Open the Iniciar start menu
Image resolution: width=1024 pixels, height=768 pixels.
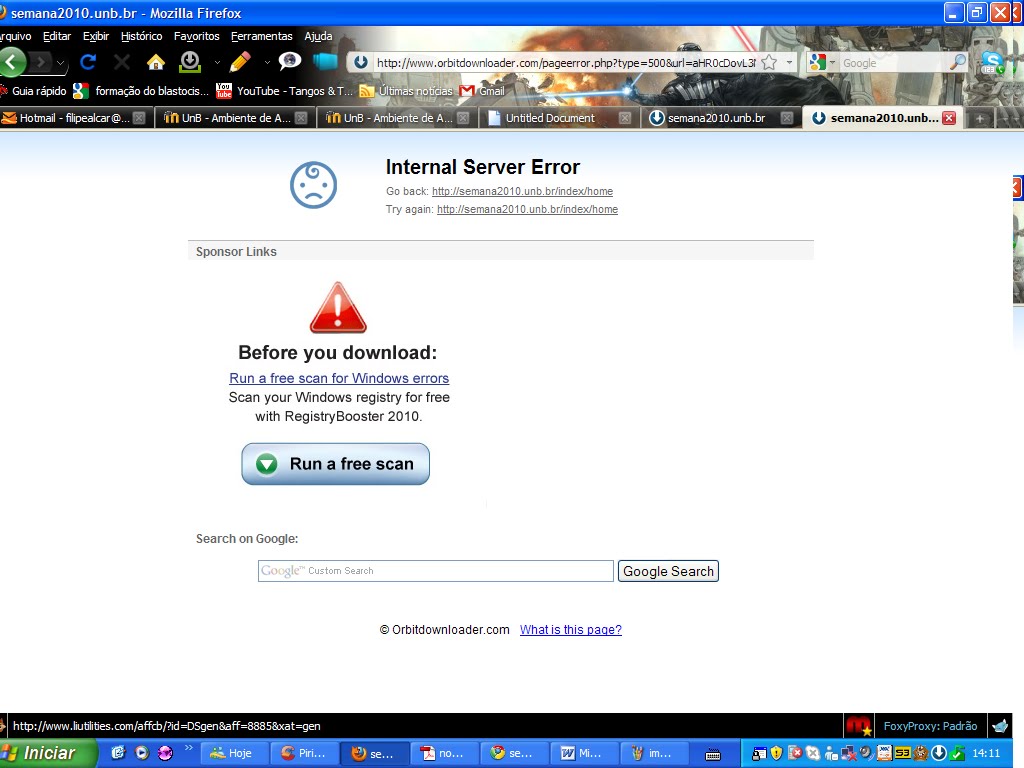[48, 753]
